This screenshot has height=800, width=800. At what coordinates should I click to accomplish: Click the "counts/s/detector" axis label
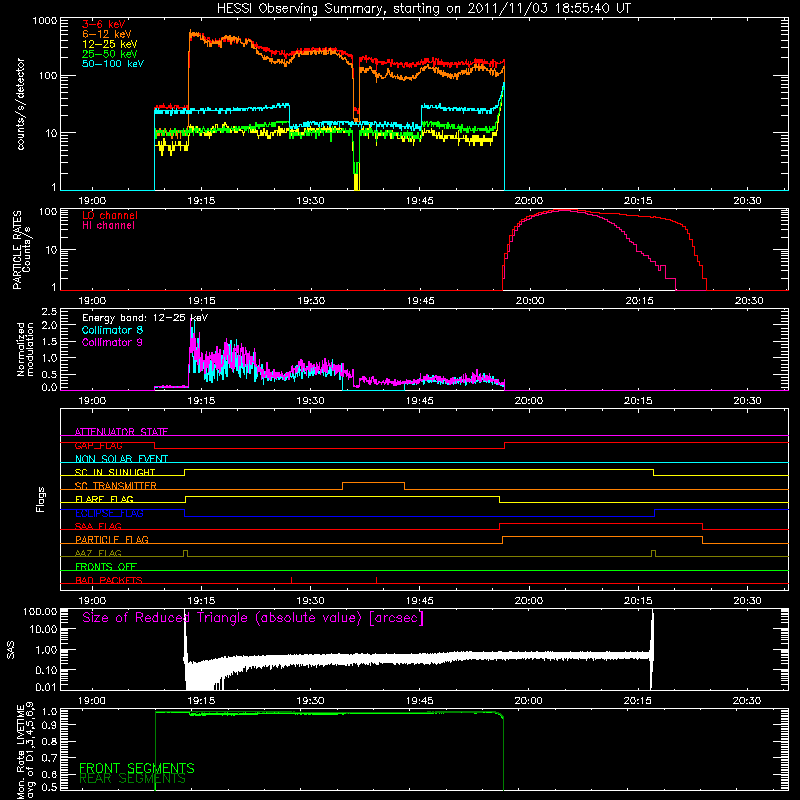20,104
